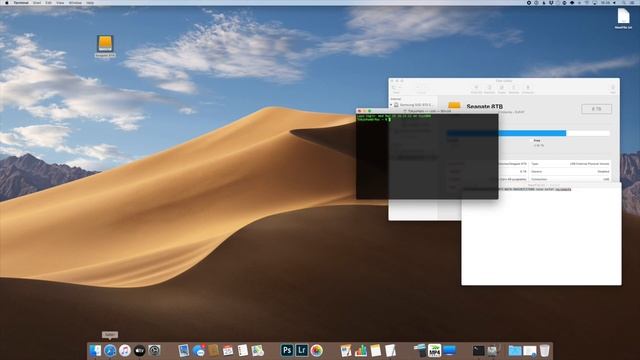Open the Help menu
The image size is (640, 360).
[x=90, y=3]
